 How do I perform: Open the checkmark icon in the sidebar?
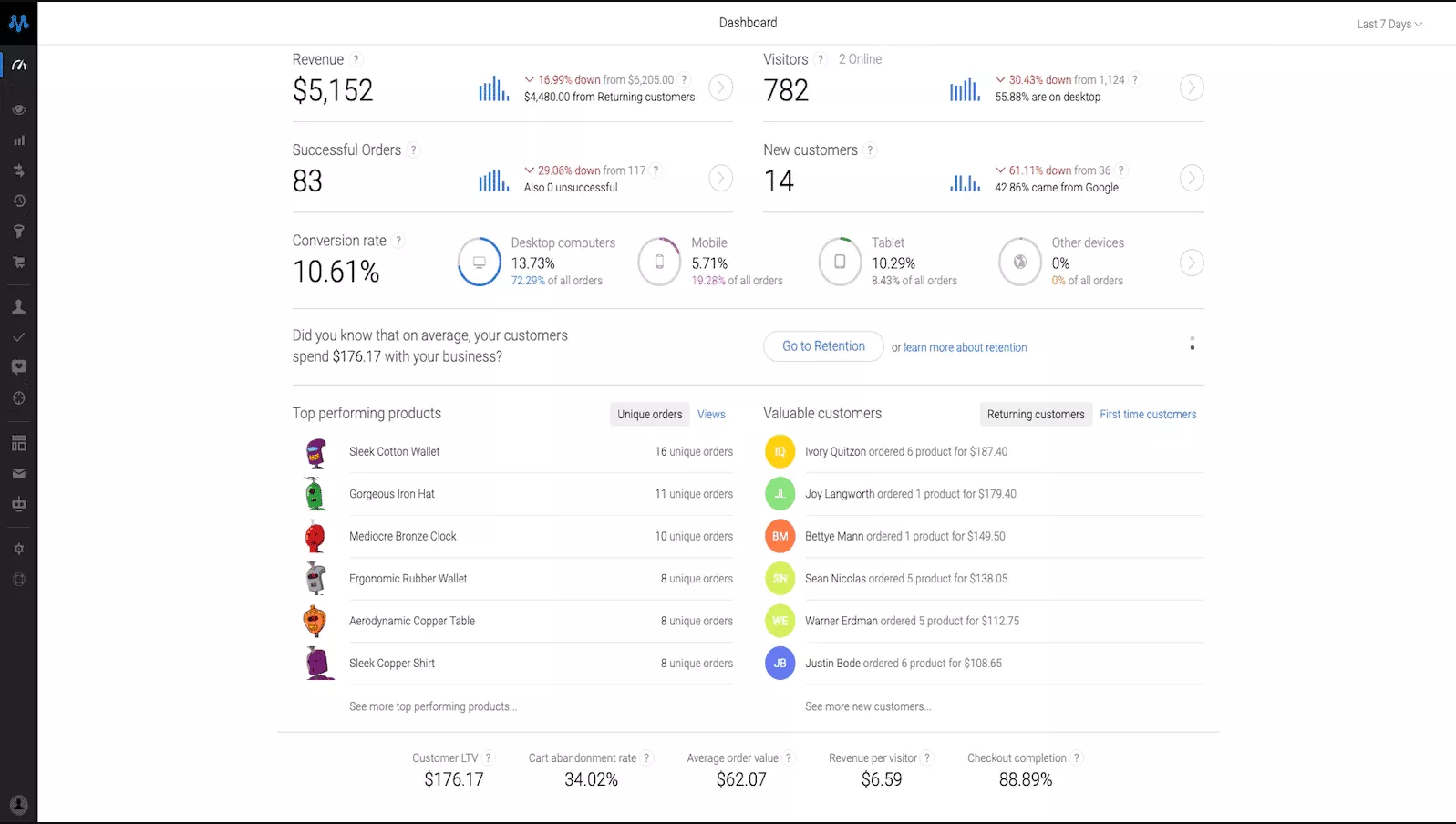pos(18,337)
